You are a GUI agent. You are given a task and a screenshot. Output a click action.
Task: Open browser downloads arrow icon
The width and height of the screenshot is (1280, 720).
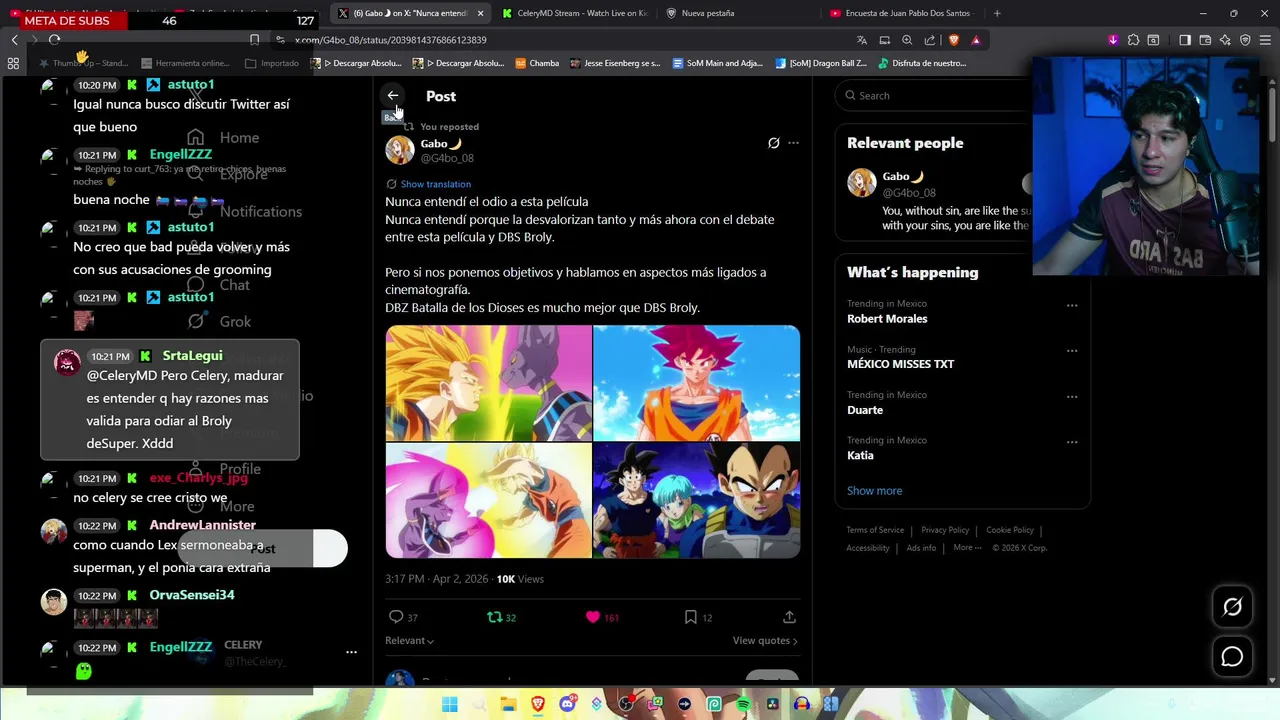[x=1113, y=40]
